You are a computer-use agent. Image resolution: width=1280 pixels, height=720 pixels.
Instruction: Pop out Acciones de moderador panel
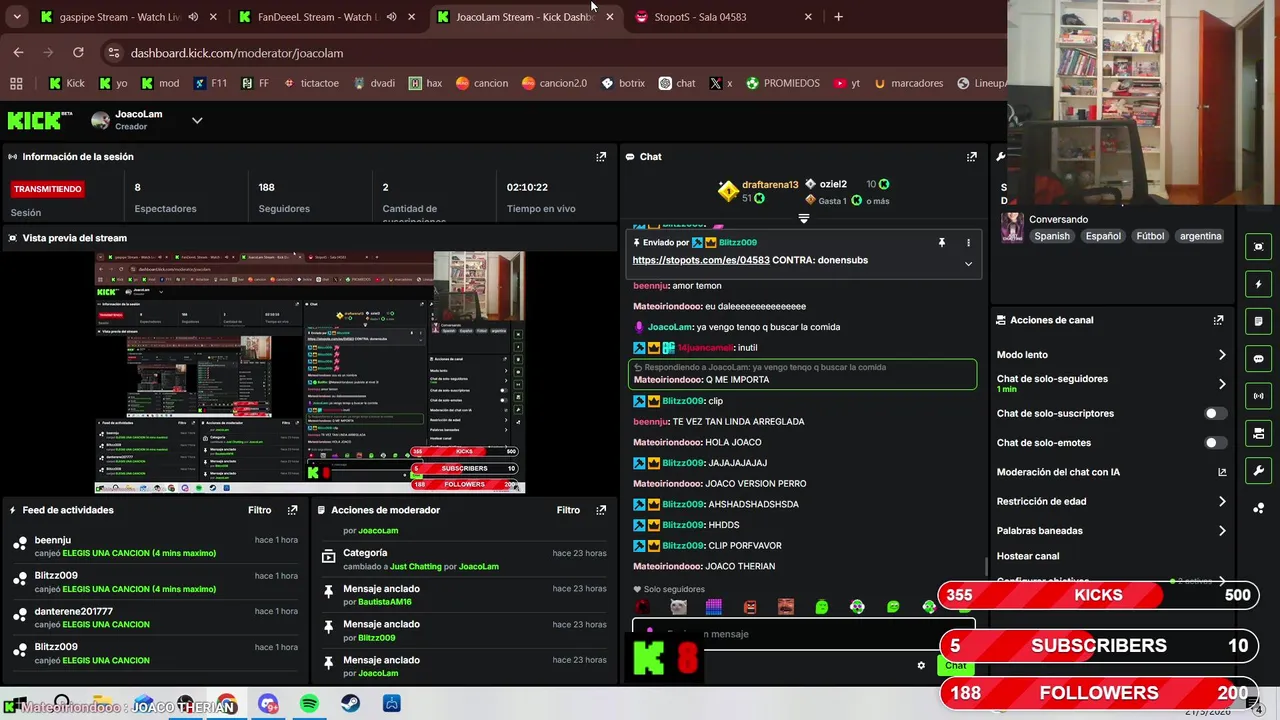[x=601, y=510]
